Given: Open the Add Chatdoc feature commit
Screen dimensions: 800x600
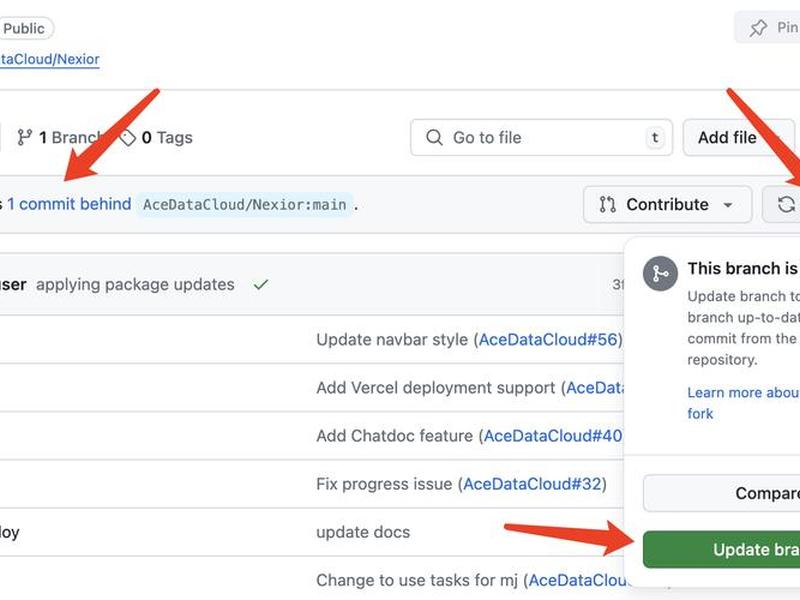Looking at the screenshot, I should coord(394,436).
